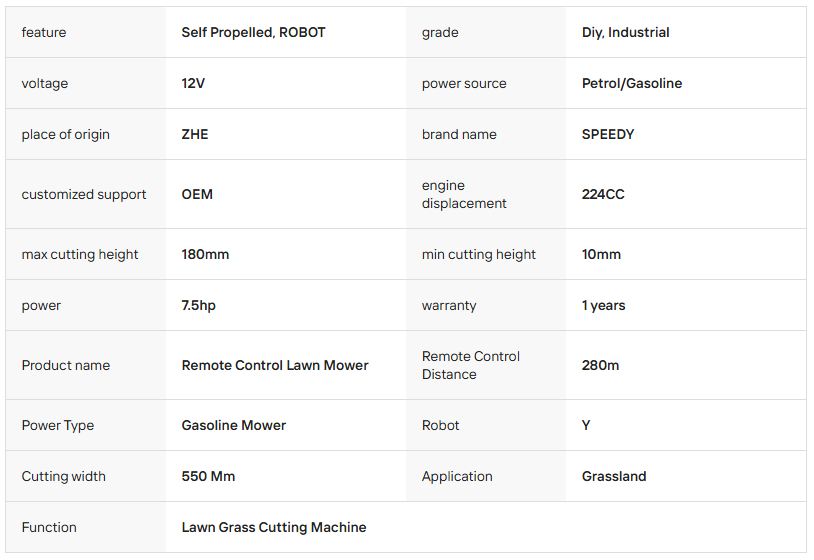Select the 'Petrol/Gasoline' power source value

[631, 83]
